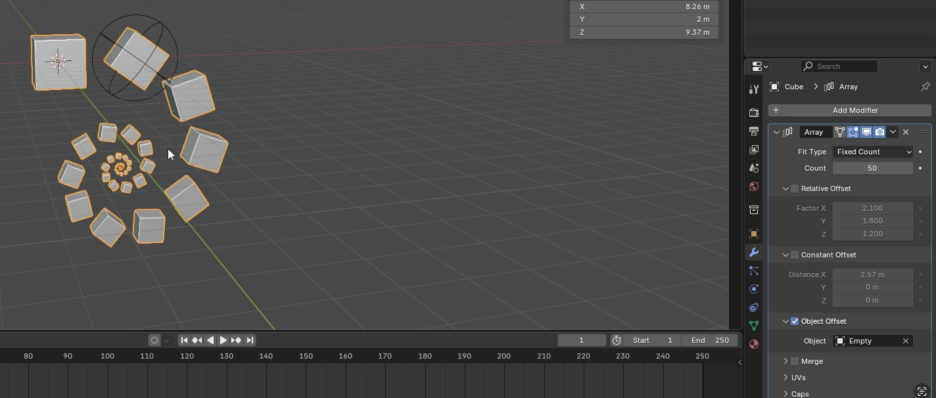The width and height of the screenshot is (936, 398).
Task: Click the location Z value 9.37 m
Action: tap(644, 32)
